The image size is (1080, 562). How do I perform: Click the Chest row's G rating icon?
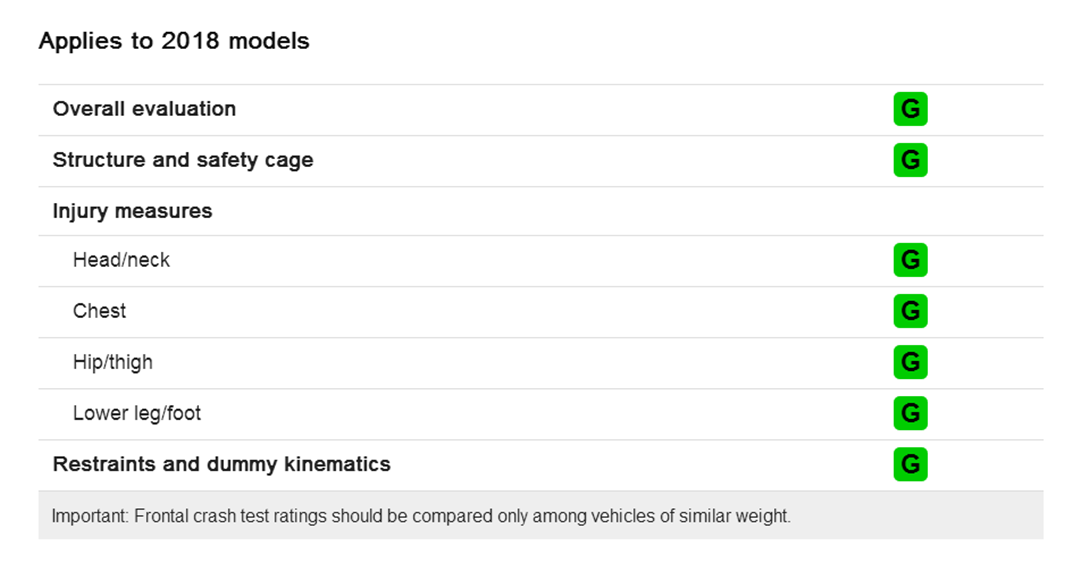tap(910, 311)
